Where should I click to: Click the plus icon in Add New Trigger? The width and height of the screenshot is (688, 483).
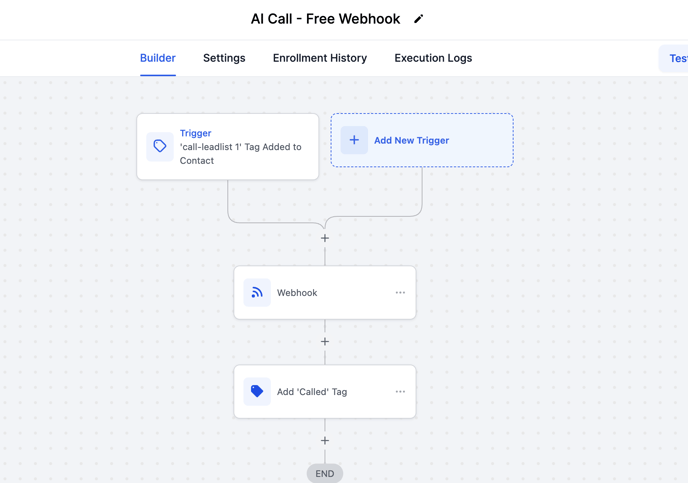354,140
